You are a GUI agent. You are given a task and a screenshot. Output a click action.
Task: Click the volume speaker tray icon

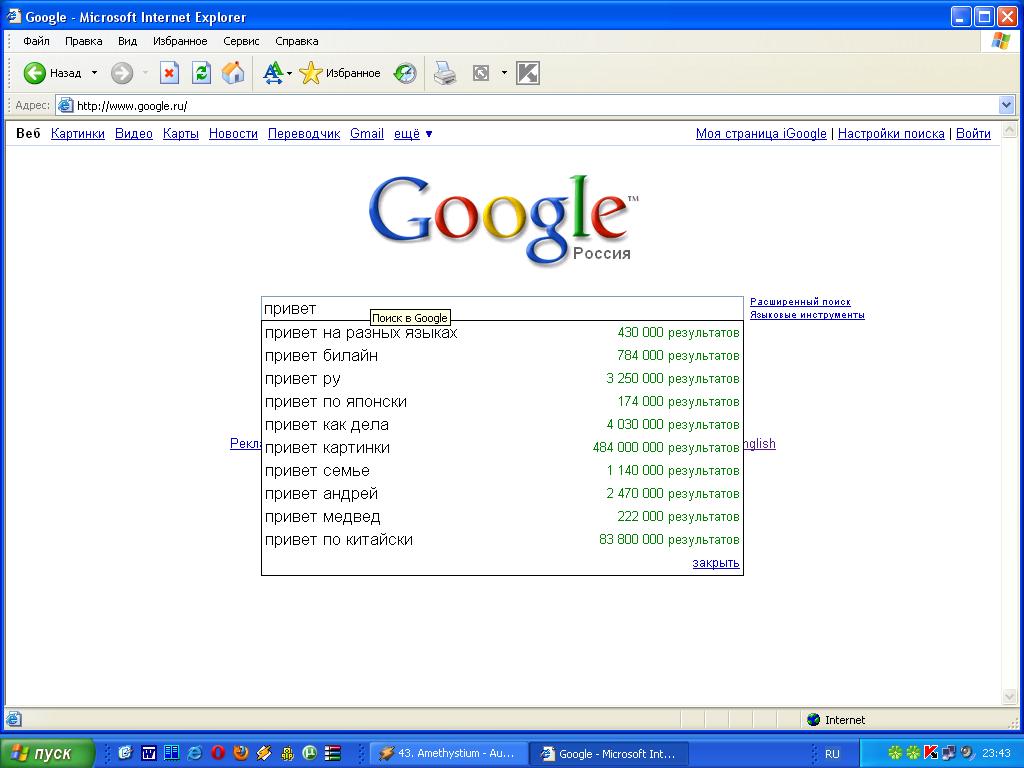pyautogui.click(x=967, y=753)
